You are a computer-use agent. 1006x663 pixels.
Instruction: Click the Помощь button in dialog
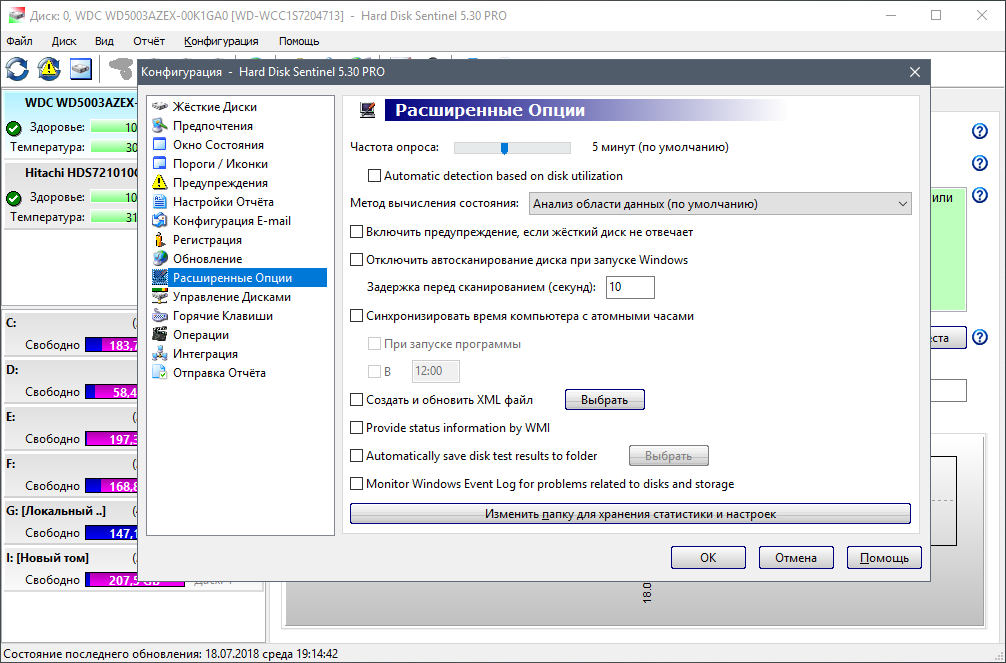point(884,558)
